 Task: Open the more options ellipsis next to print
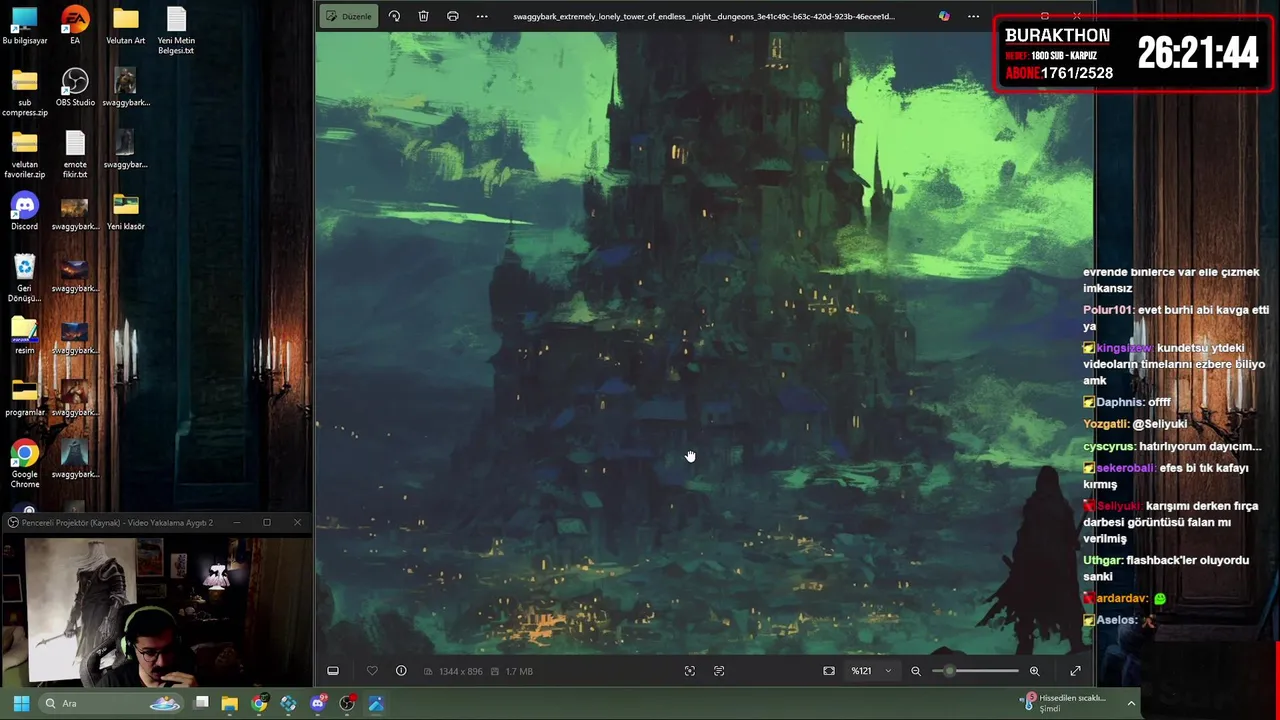[482, 16]
